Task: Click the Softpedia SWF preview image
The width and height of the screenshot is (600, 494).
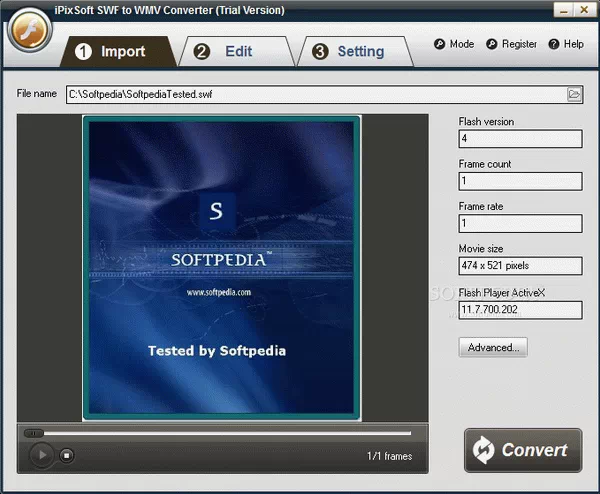Action: [220, 267]
